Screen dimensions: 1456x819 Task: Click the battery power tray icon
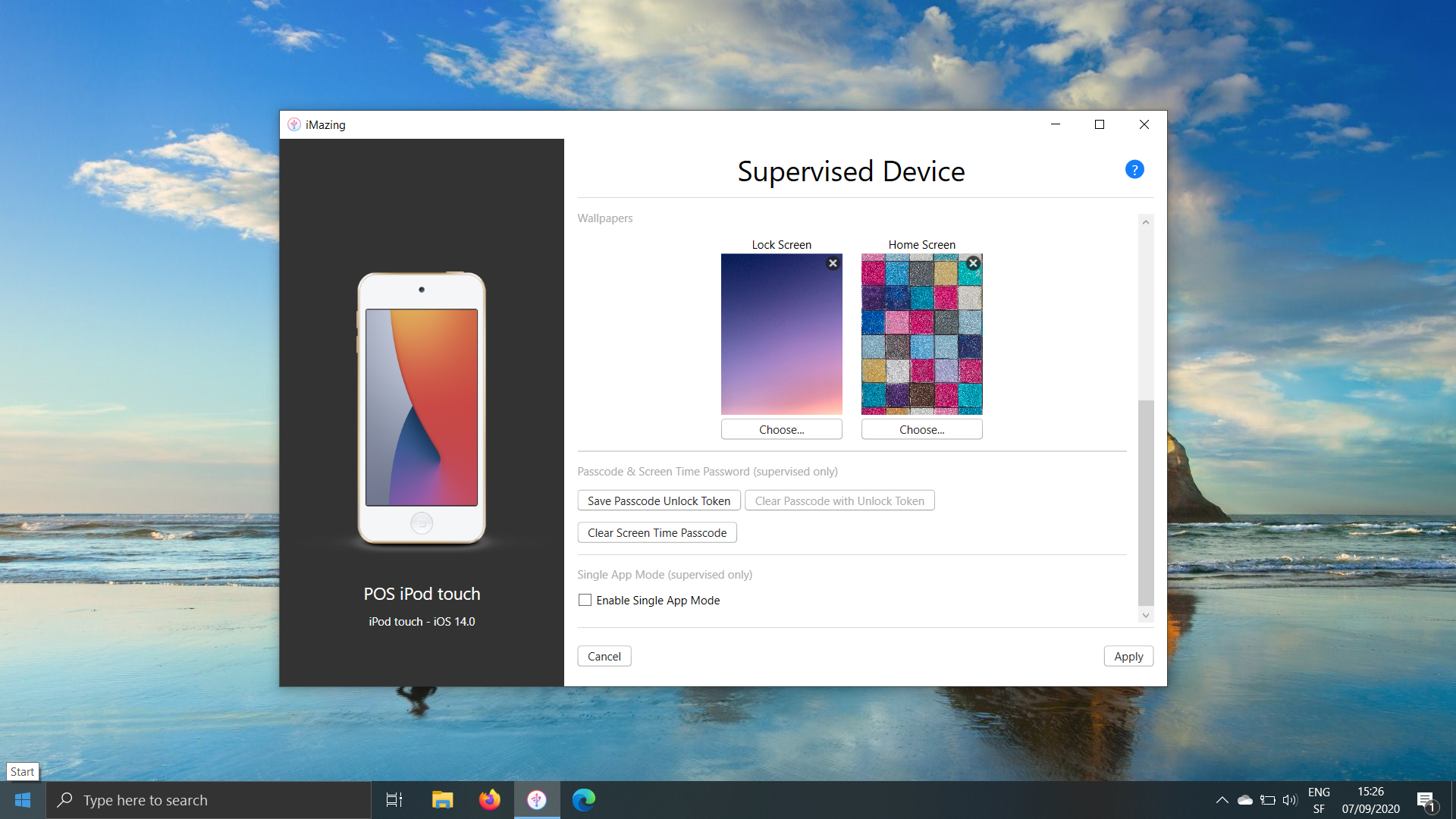click(1267, 800)
